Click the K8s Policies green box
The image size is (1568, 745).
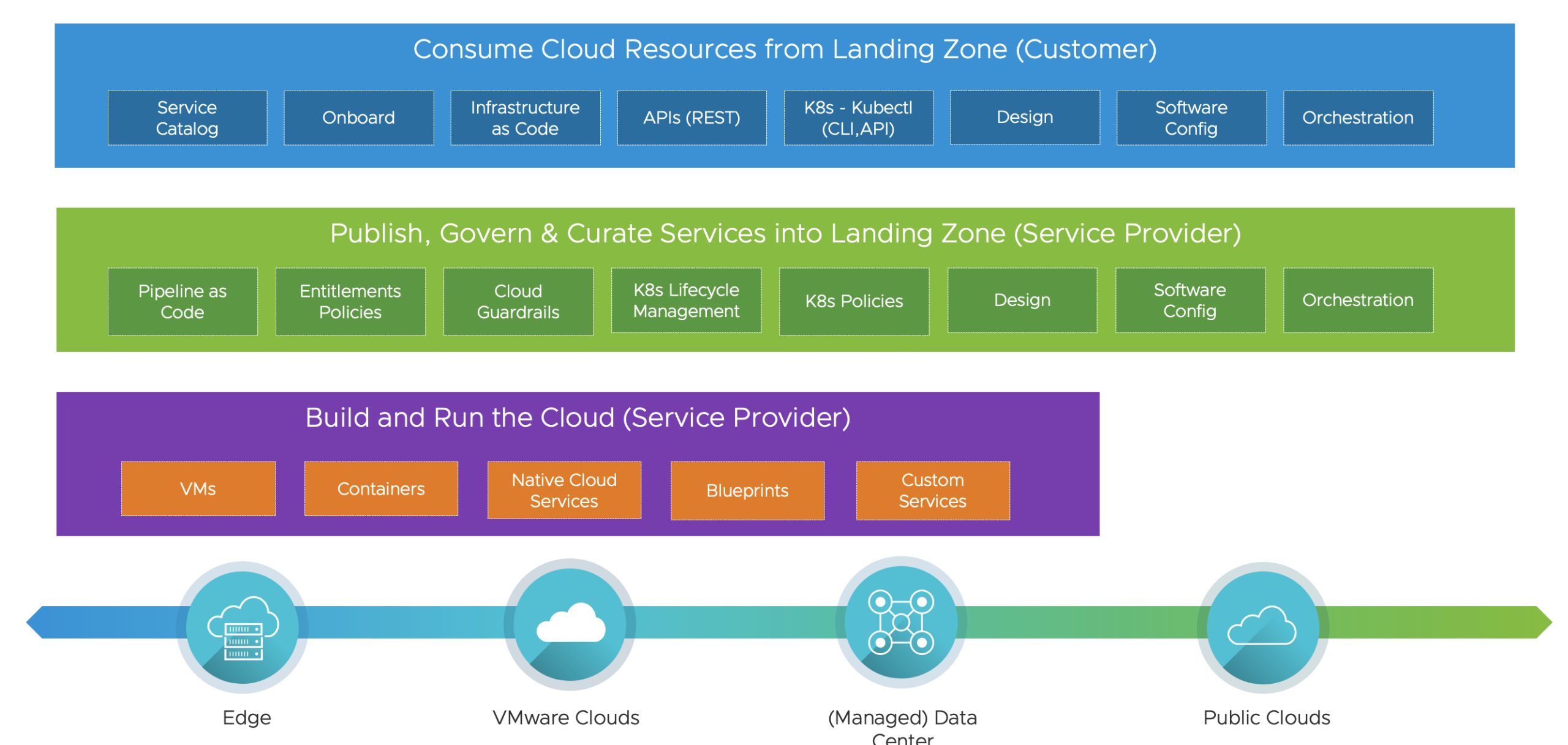[x=854, y=301]
